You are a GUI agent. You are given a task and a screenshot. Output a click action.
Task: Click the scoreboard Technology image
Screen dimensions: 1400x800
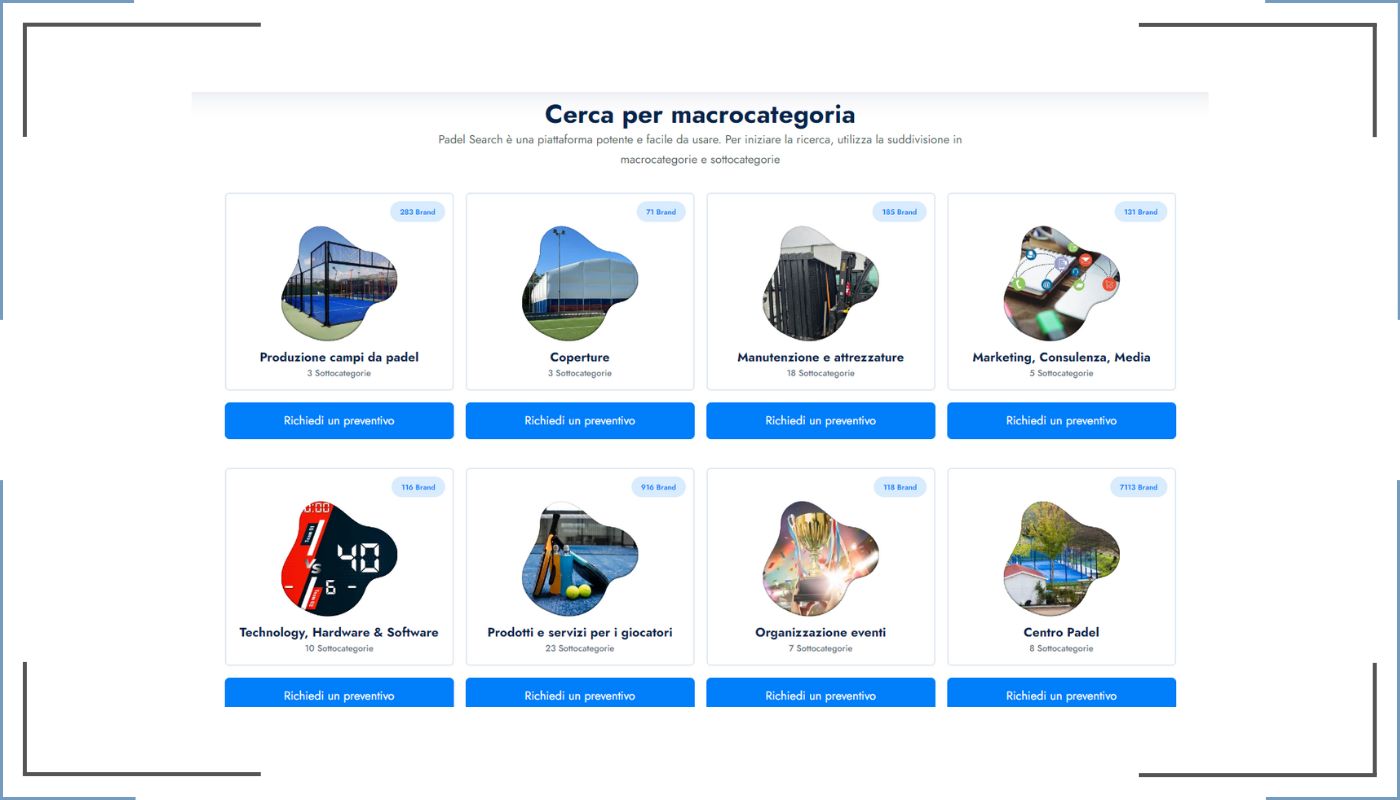tap(339, 559)
